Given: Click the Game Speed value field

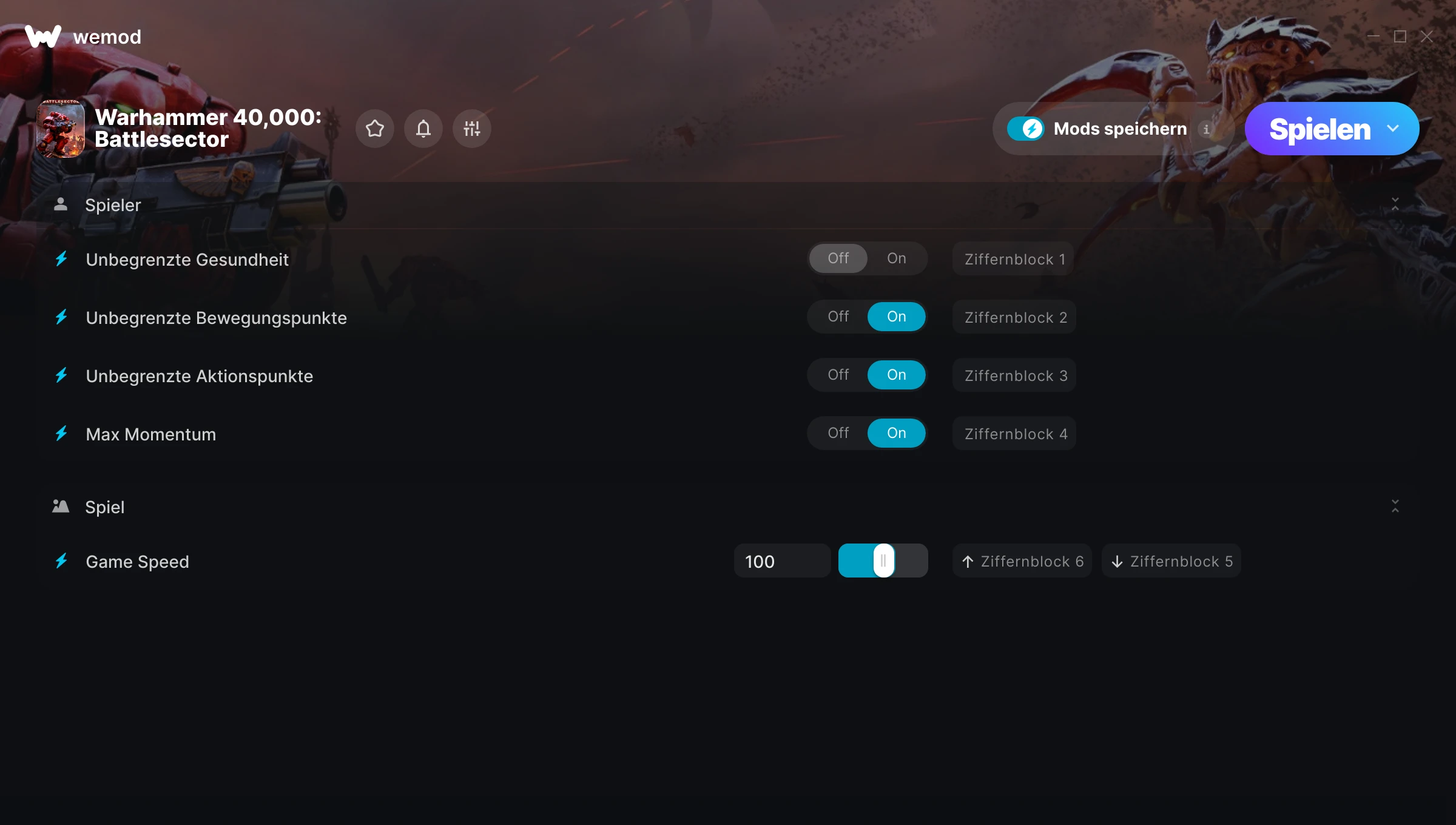Looking at the screenshot, I should pyautogui.click(x=782, y=561).
